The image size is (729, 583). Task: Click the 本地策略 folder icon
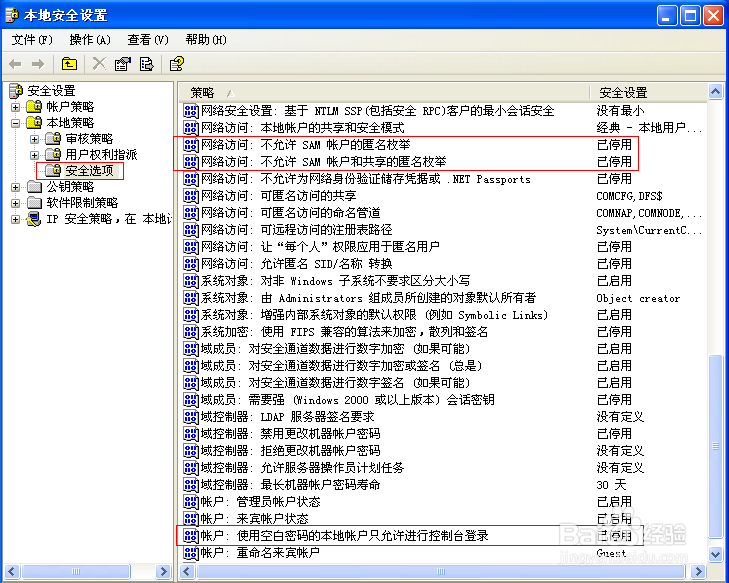tap(34, 123)
